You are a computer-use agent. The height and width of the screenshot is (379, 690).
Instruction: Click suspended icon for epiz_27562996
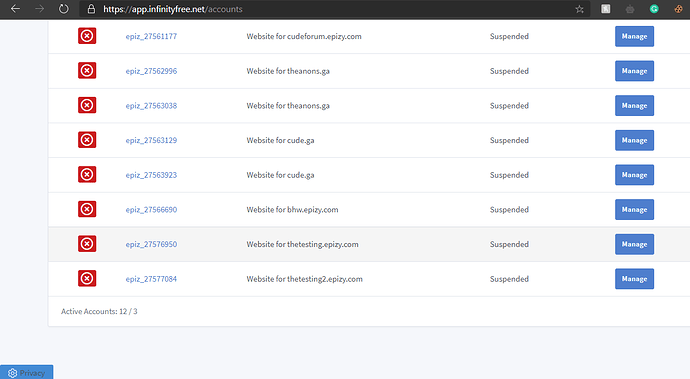pyautogui.click(x=87, y=70)
